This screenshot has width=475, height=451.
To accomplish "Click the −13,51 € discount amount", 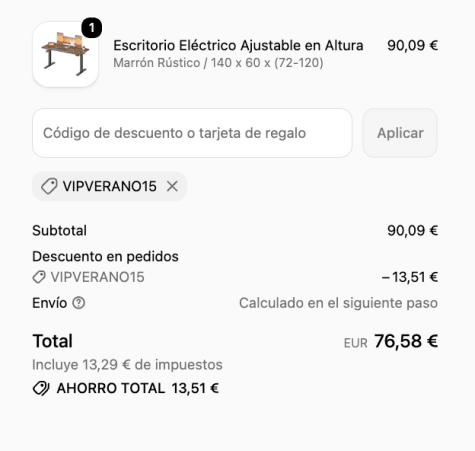I will [x=410, y=277].
